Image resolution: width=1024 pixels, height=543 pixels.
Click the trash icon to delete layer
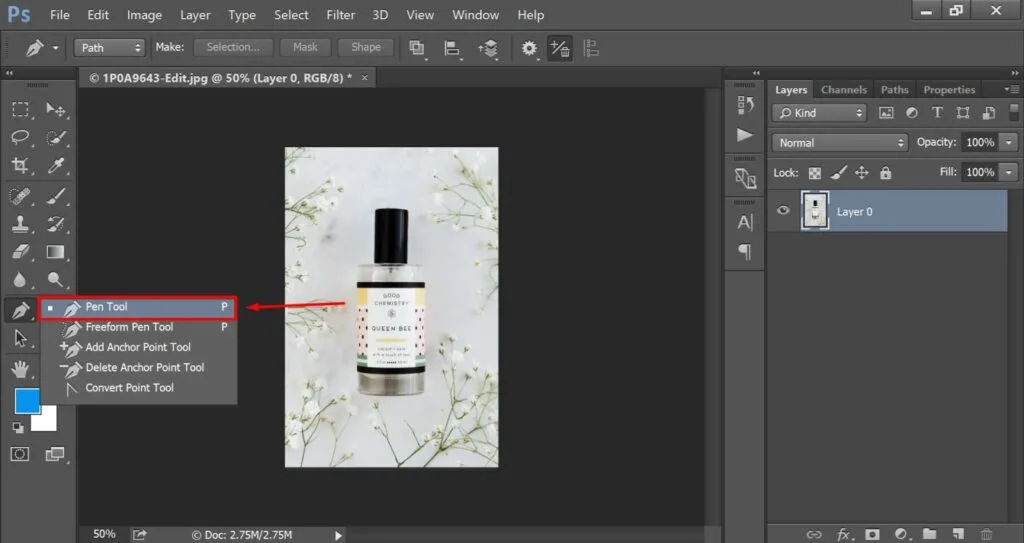pyautogui.click(x=987, y=534)
